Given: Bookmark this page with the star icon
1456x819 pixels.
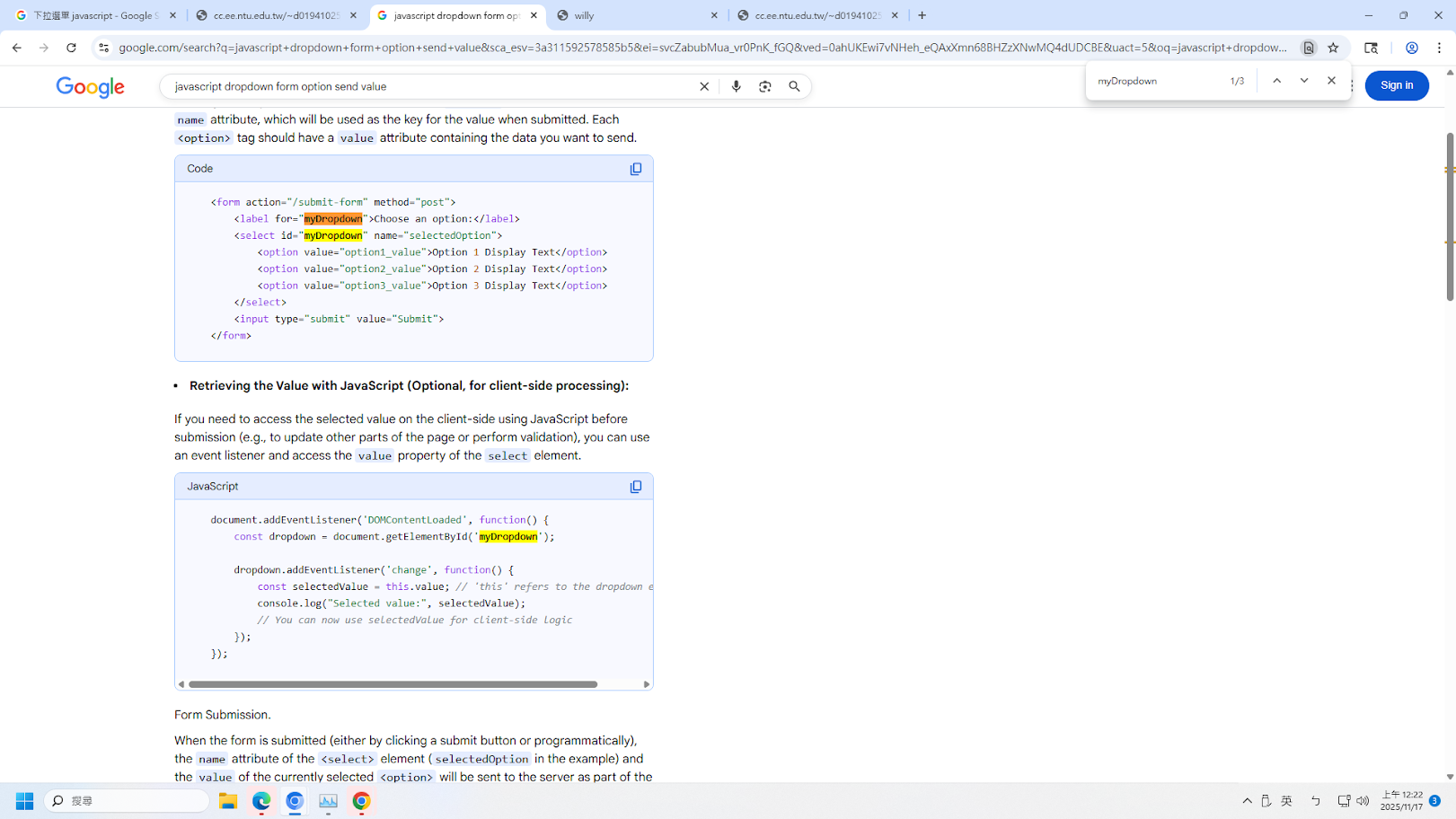Looking at the screenshot, I should tap(1333, 48).
